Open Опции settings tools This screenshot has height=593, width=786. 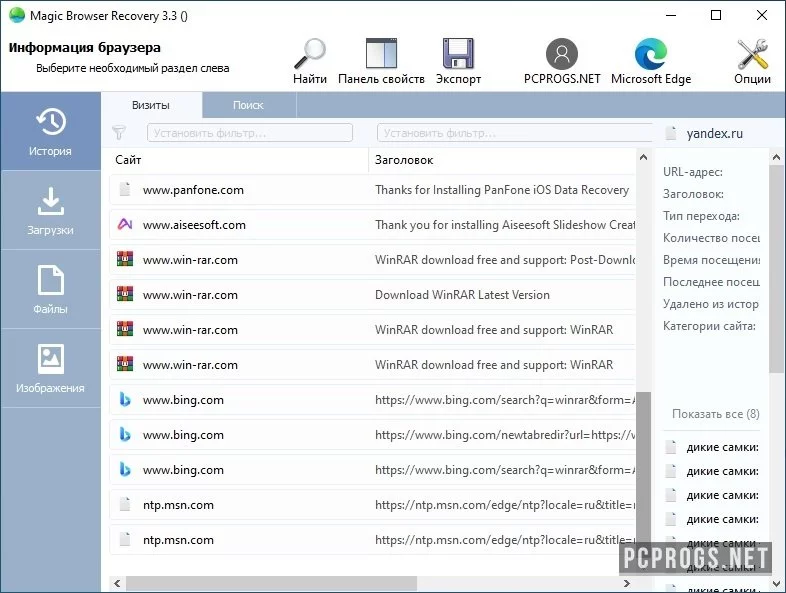coord(752,61)
